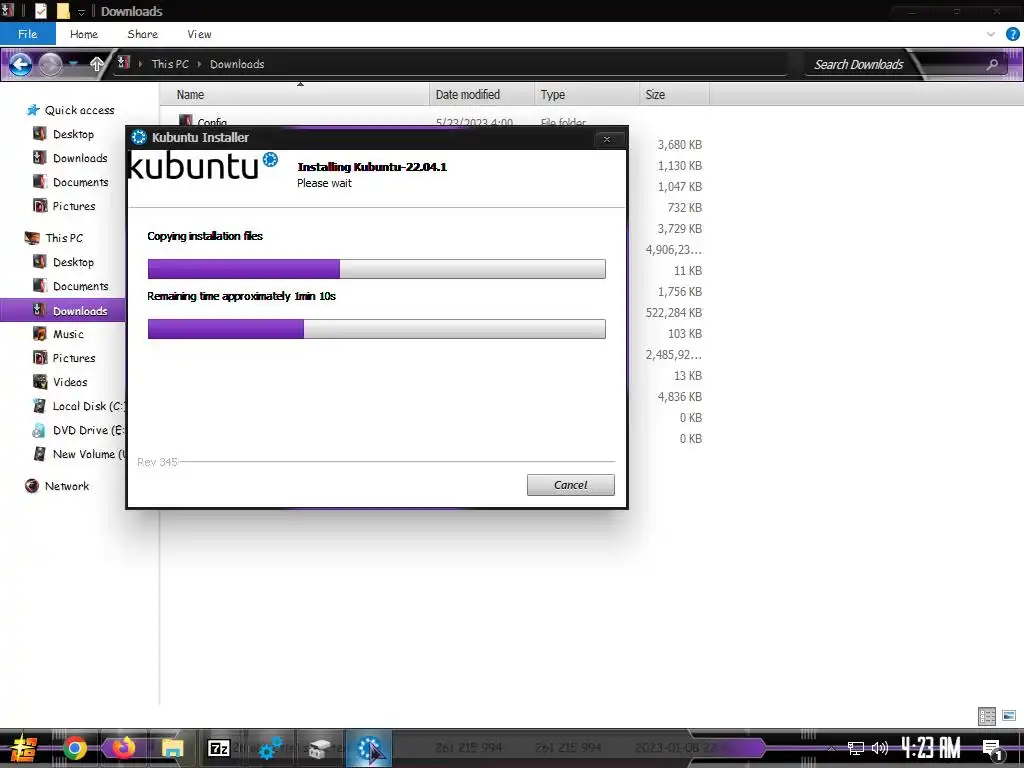
Task: Launch Firefox from the taskbar
Action: coord(123,748)
